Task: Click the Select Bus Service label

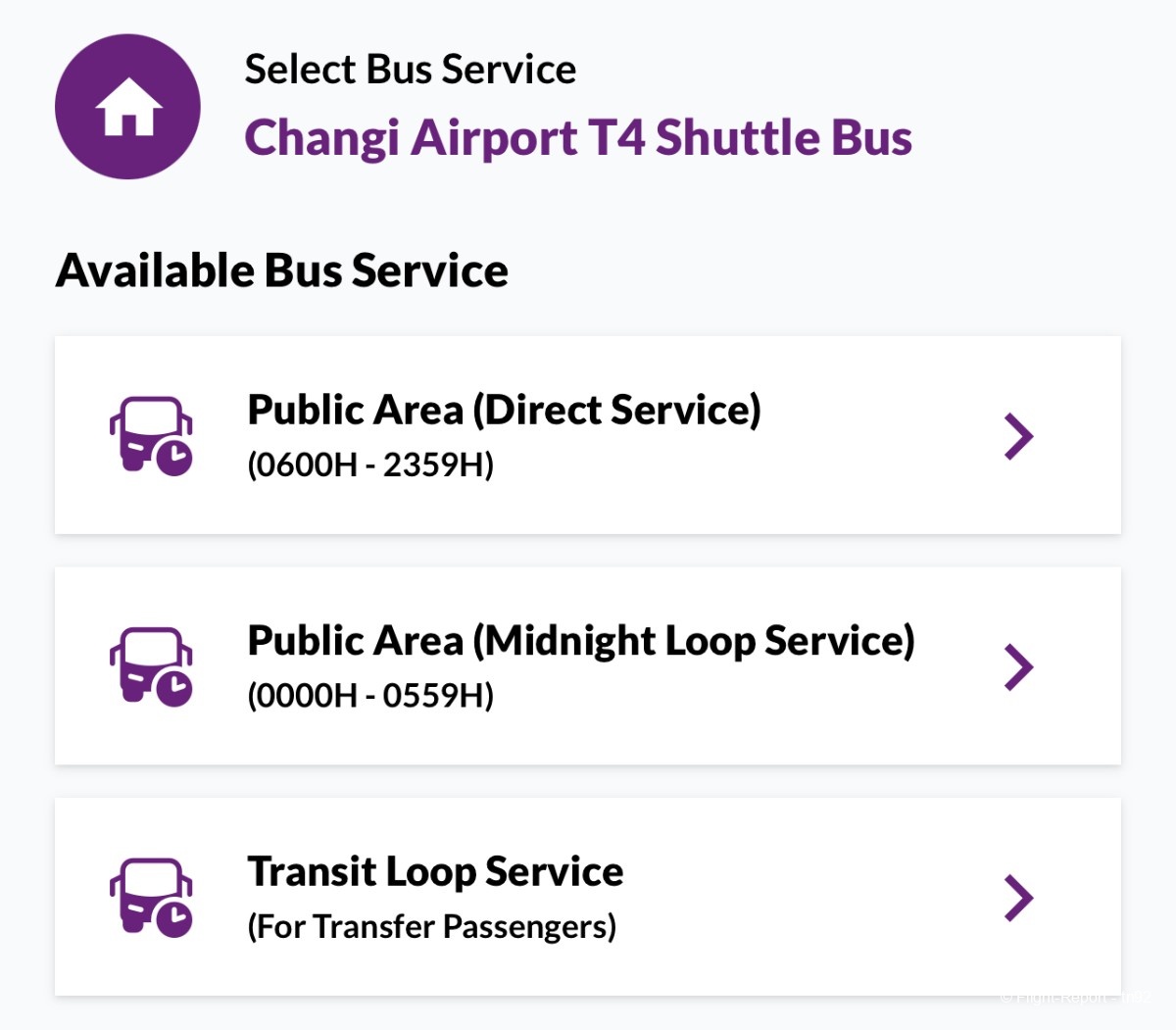Action: [411, 70]
